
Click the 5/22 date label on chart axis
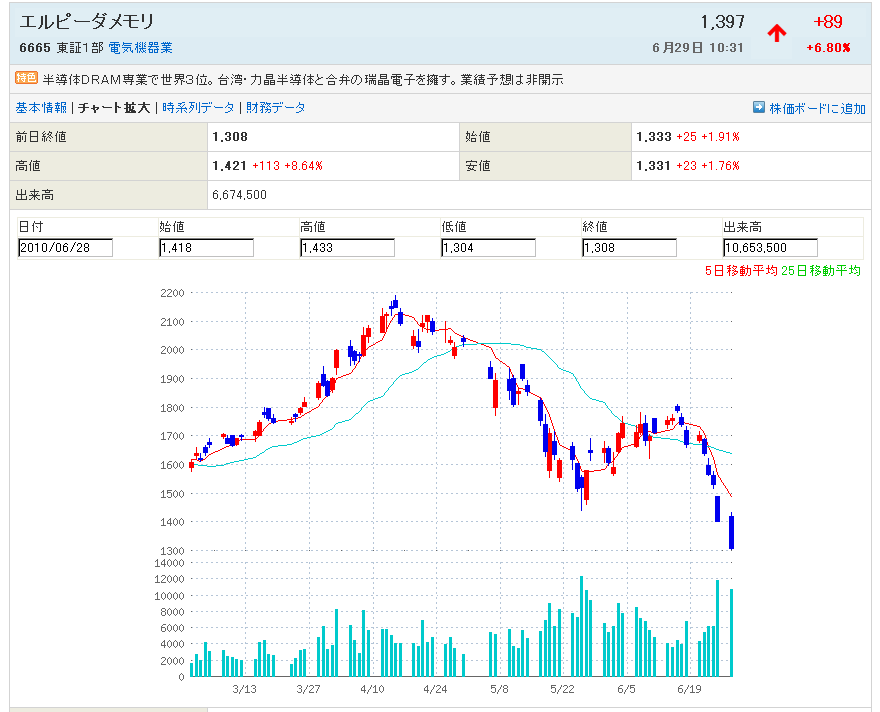[562, 689]
